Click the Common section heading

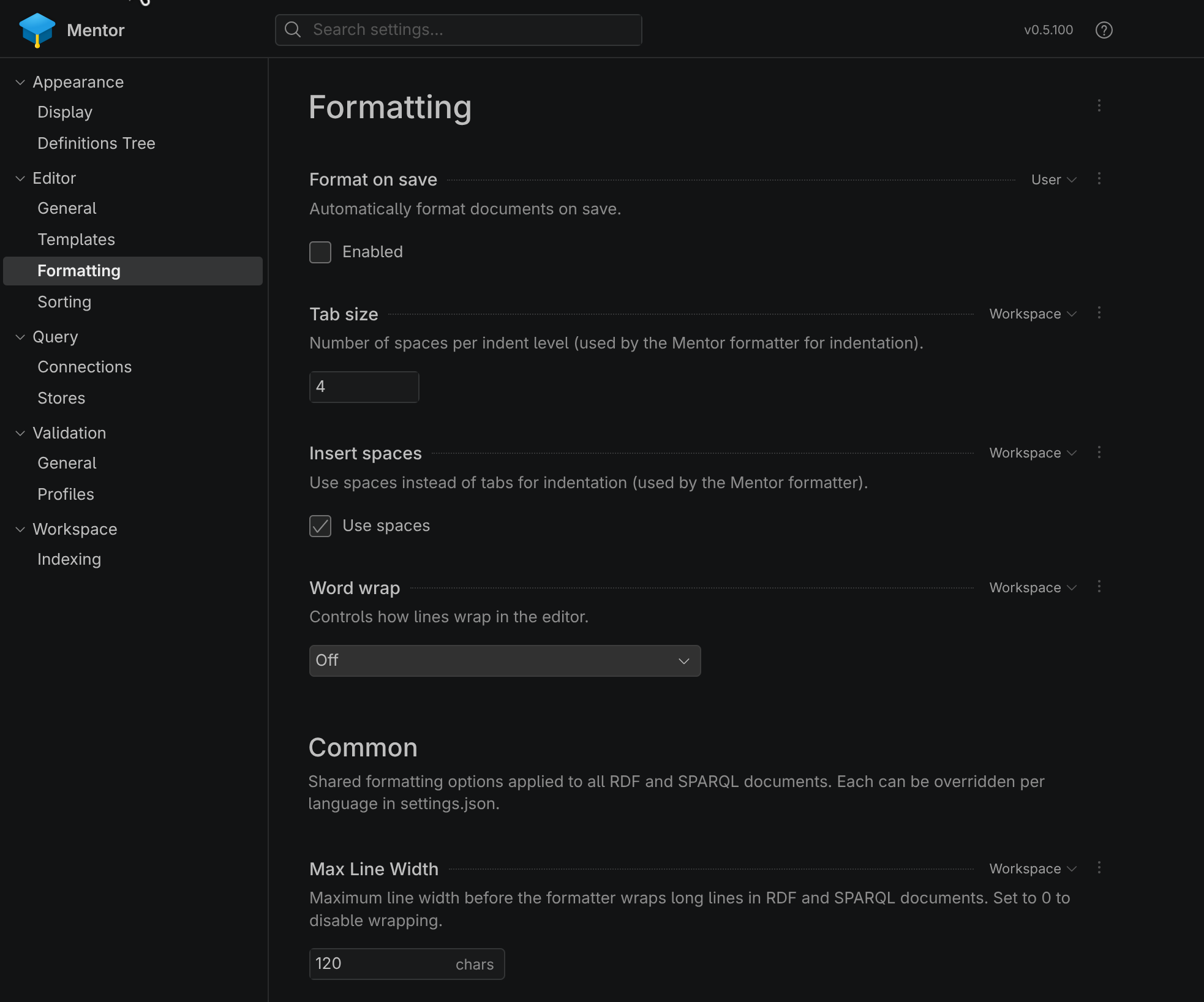click(363, 748)
